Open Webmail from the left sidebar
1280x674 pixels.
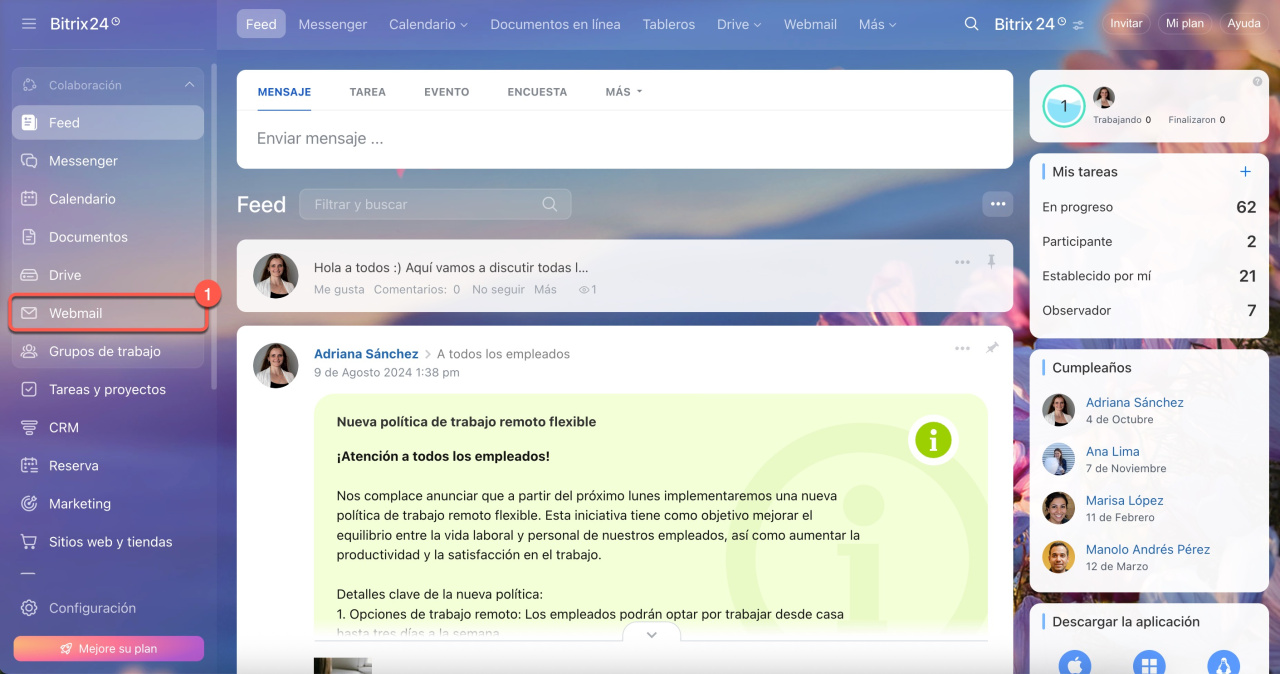(76, 313)
